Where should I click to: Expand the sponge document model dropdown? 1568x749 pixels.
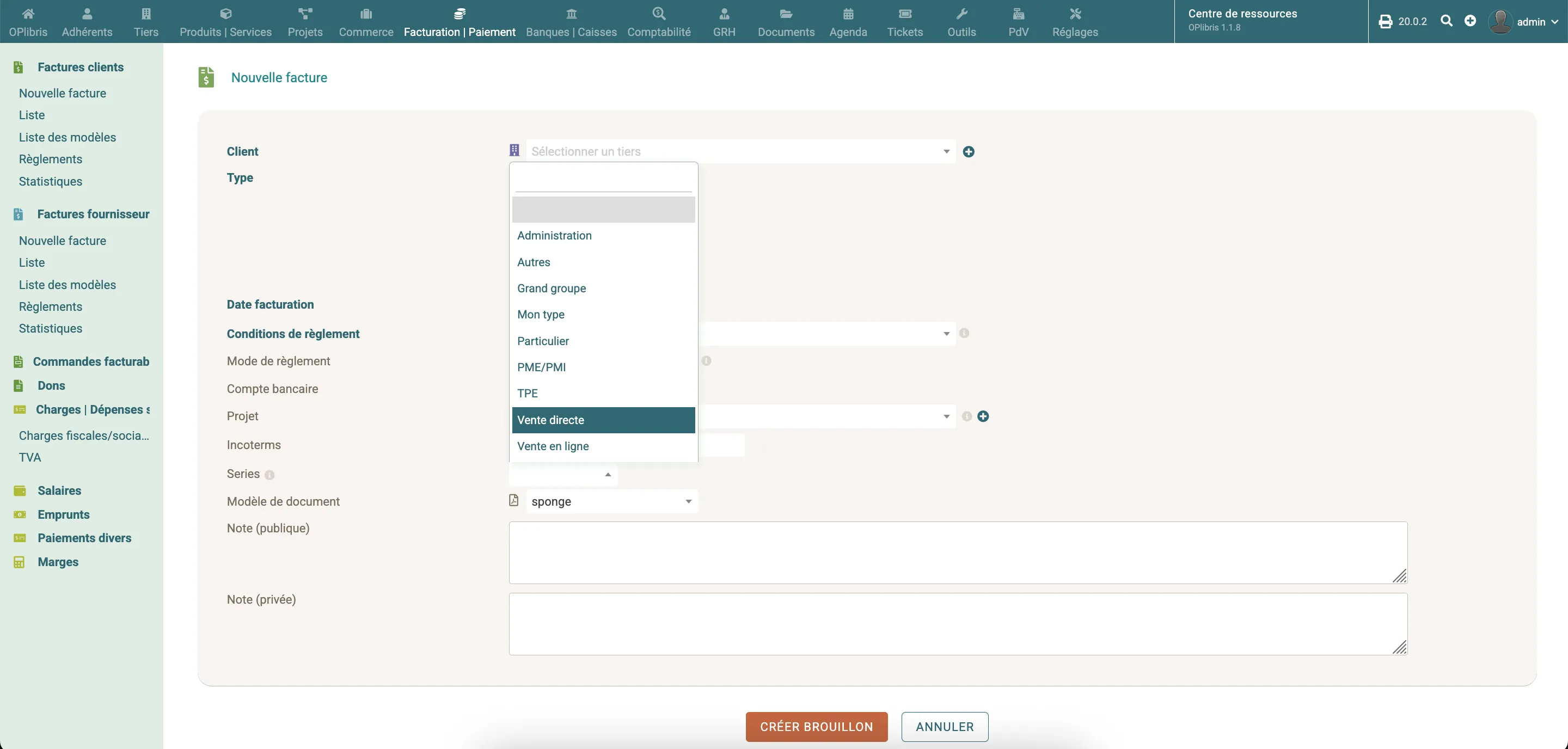[612, 501]
